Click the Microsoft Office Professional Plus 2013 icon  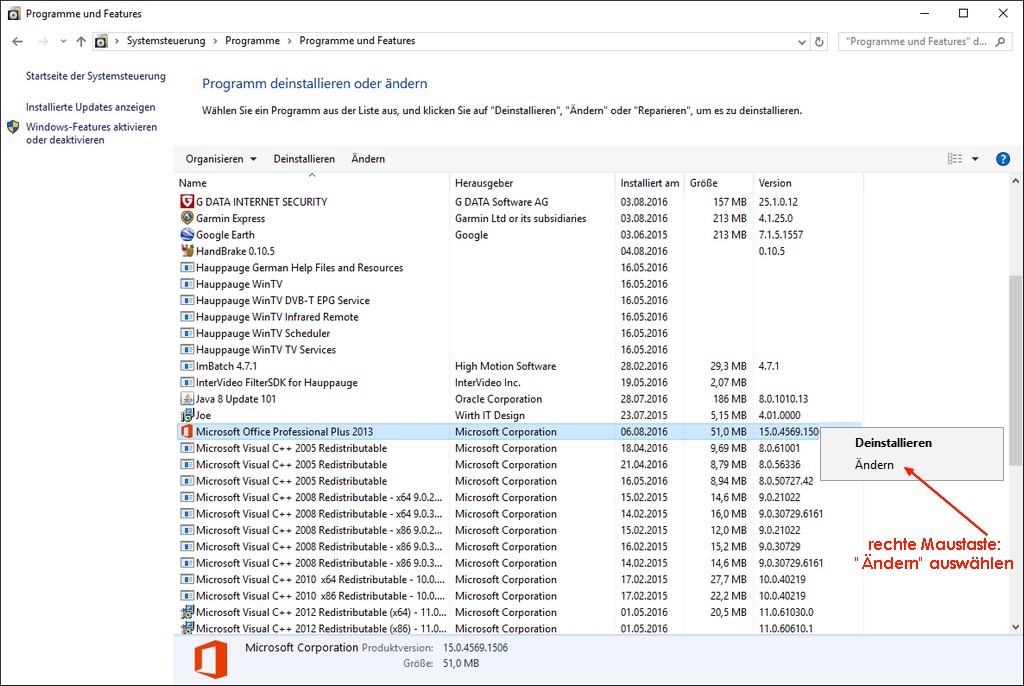pos(187,431)
